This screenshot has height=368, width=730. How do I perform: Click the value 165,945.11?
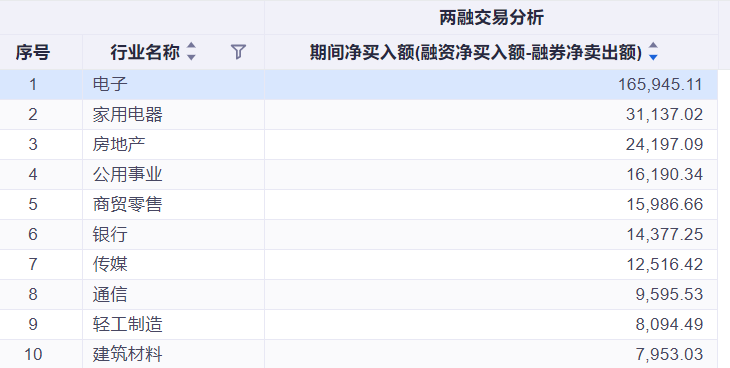pos(660,85)
